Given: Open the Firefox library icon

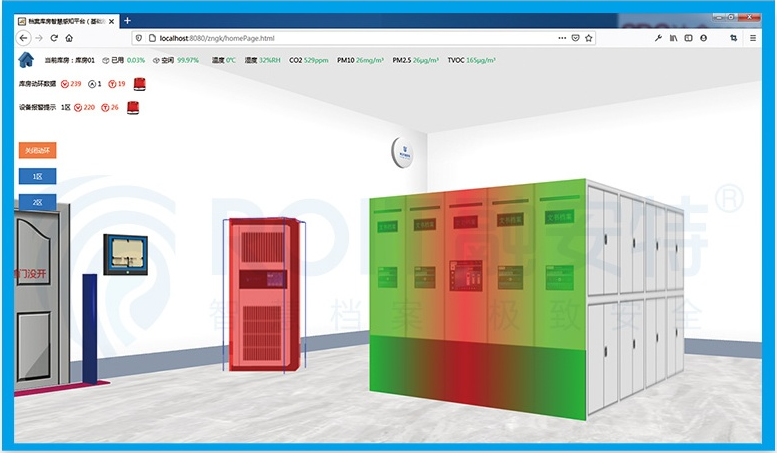Looking at the screenshot, I should coord(673,38).
